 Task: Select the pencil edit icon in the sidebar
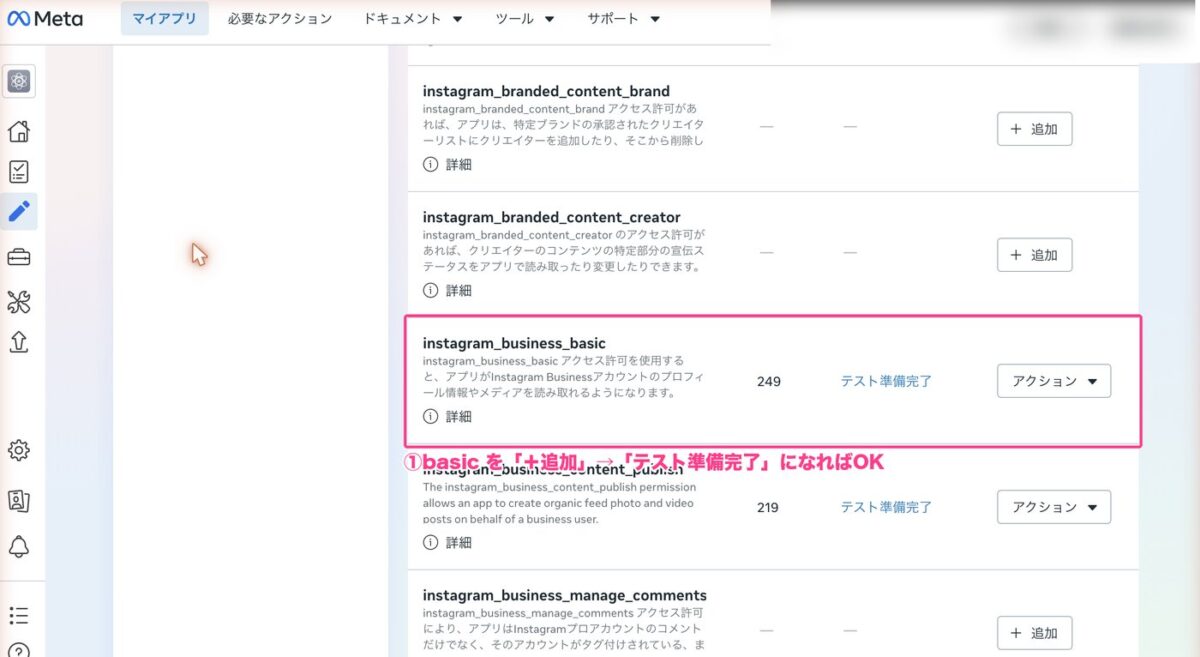tap(19, 212)
